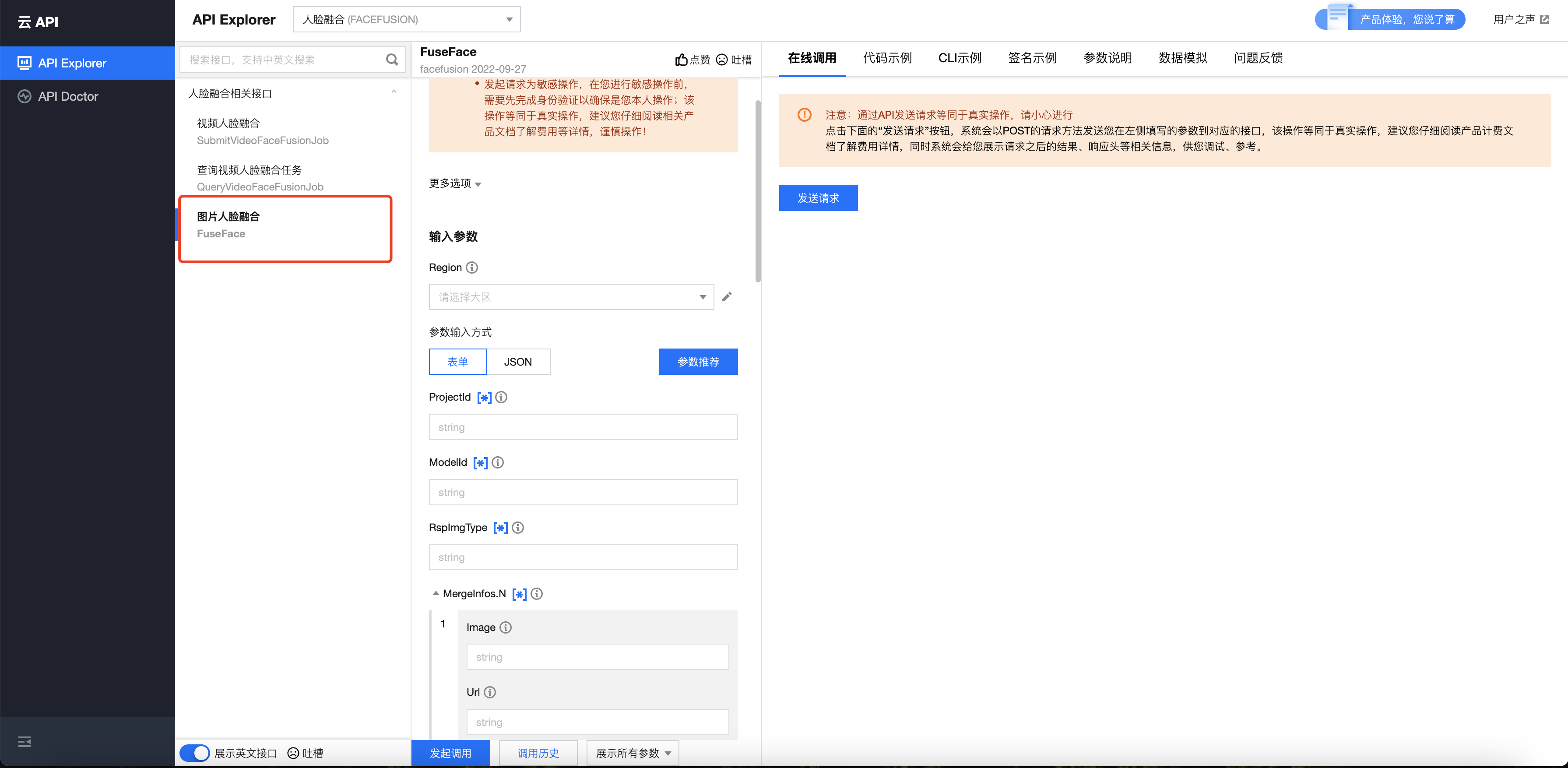Viewport: 1568px width, 768px height.
Task: Click the pencil edit icon beside Region
Action: 727,296
